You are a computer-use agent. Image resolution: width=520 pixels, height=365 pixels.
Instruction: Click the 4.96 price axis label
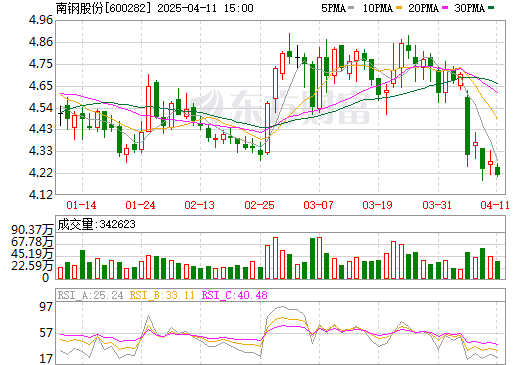click(x=41, y=20)
